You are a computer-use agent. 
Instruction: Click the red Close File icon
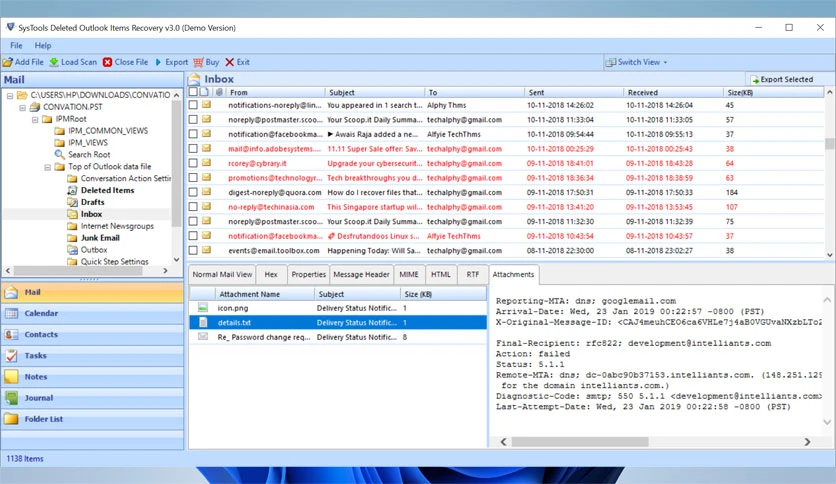pyautogui.click(x=107, y=62)
